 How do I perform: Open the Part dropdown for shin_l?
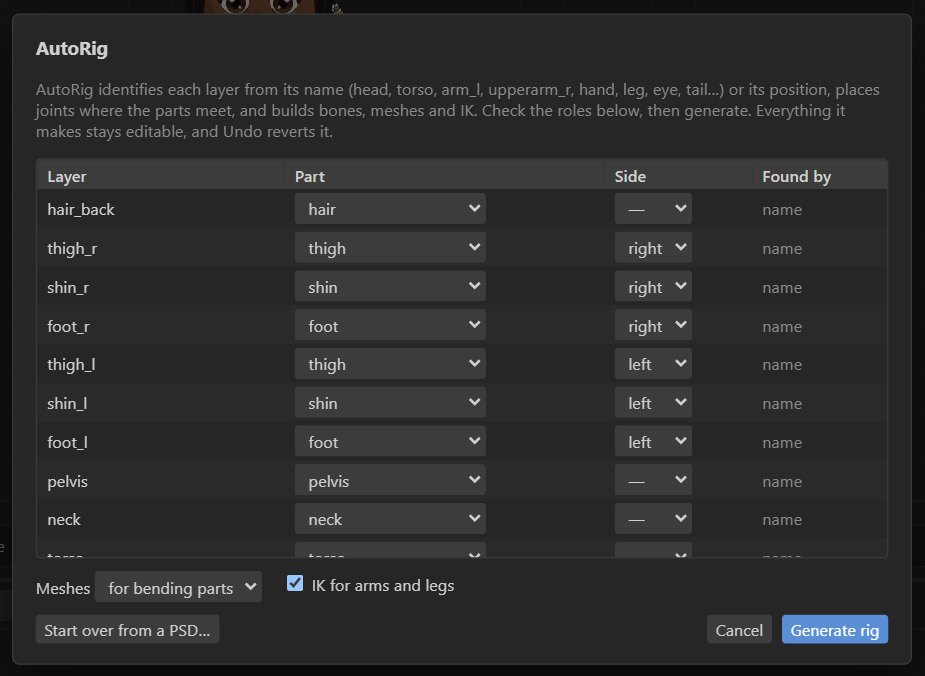coord(390,403)
